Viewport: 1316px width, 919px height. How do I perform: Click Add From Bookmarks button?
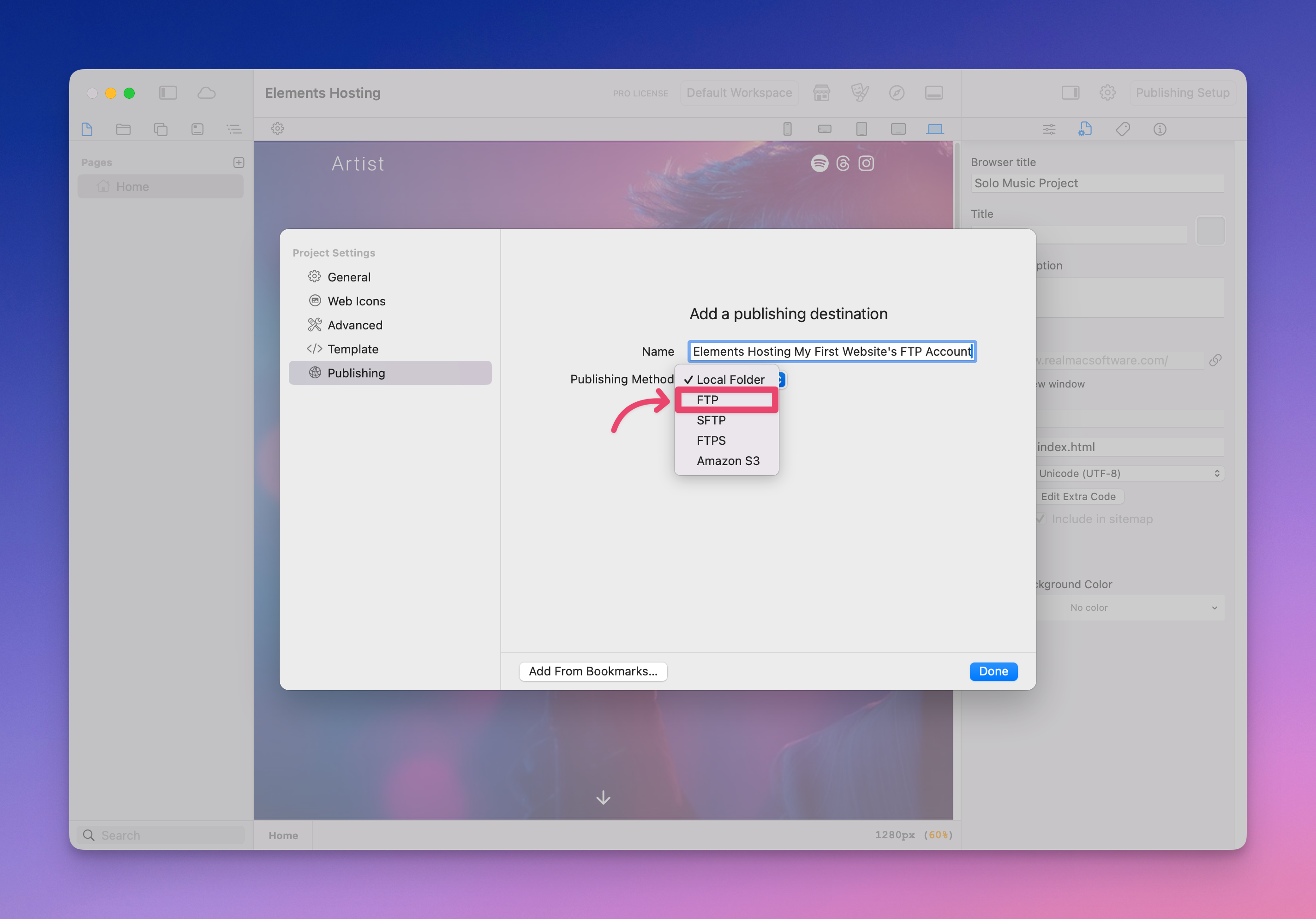[x=592, y=671]
